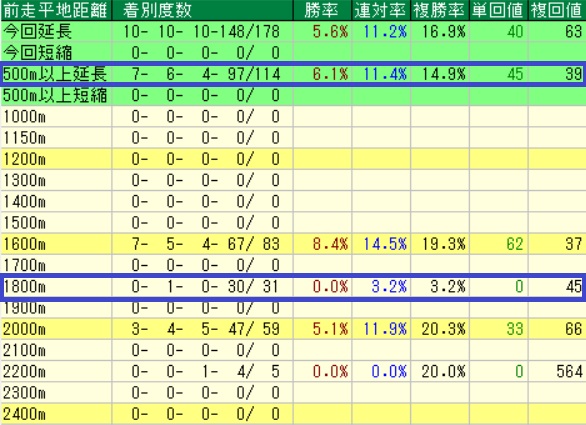Click the 勝率 column header
Viewport: 586px width, 425px height.
321,10
